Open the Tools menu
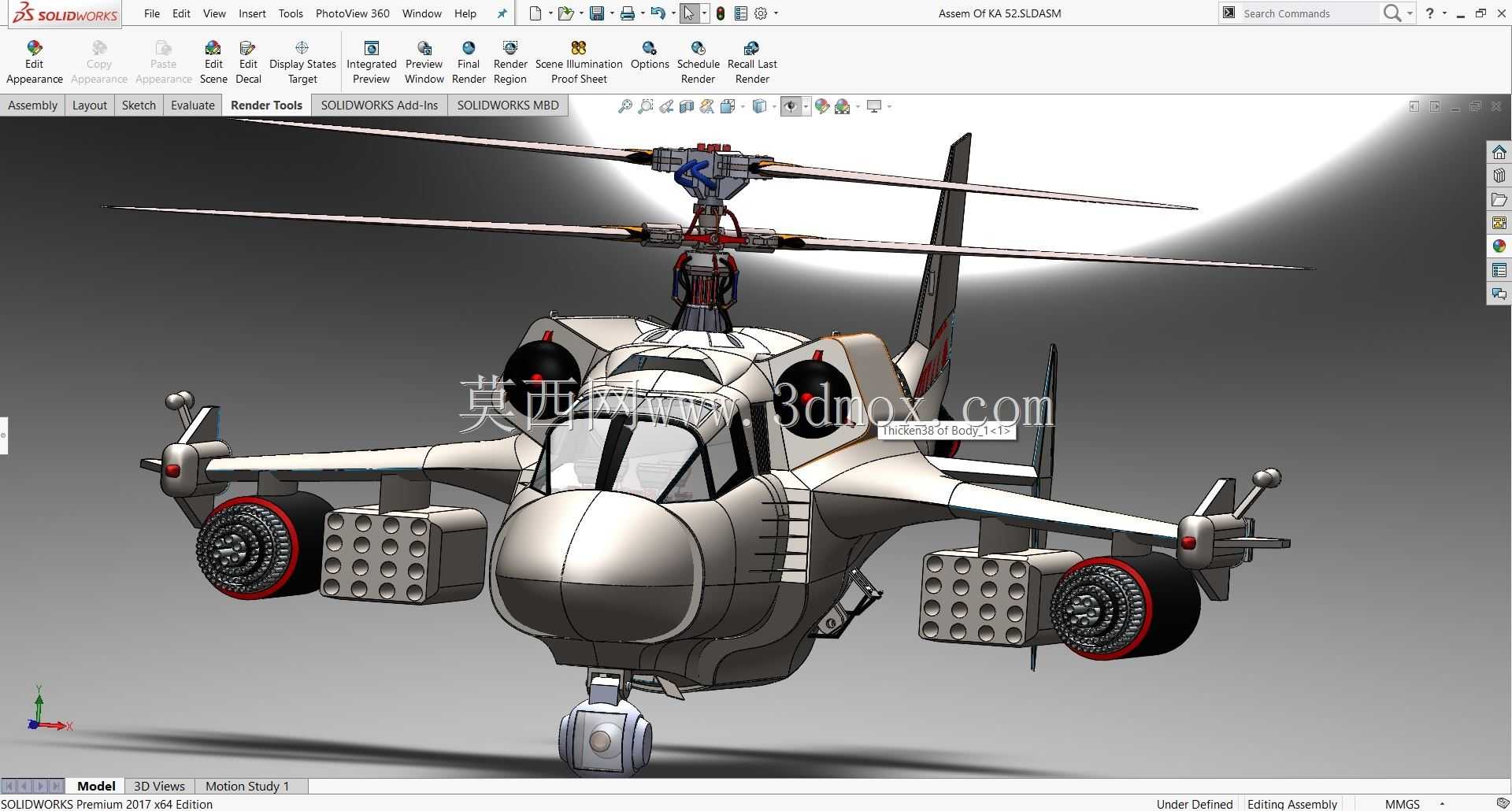The width and height of the screenshot is (1512, 811). pyautogui.click(x=291, y=13)
